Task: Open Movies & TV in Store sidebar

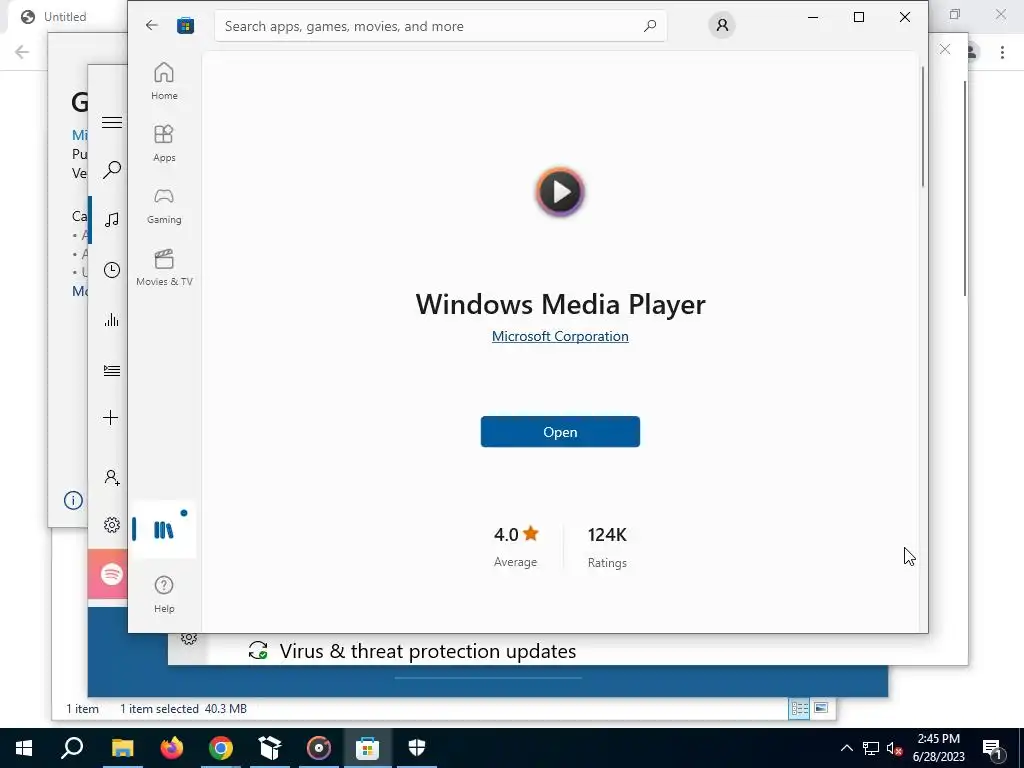Action: 164,267
